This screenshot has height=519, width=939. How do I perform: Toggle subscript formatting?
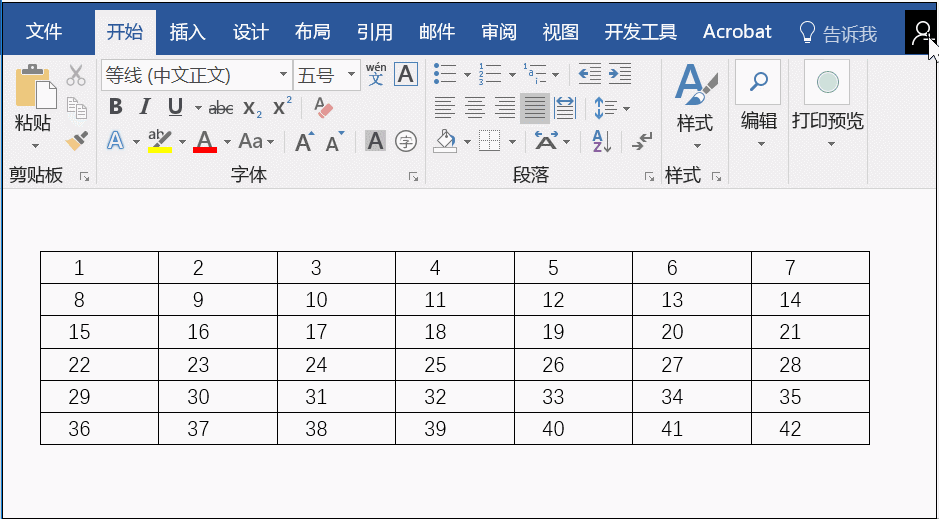tap(252, 109)
